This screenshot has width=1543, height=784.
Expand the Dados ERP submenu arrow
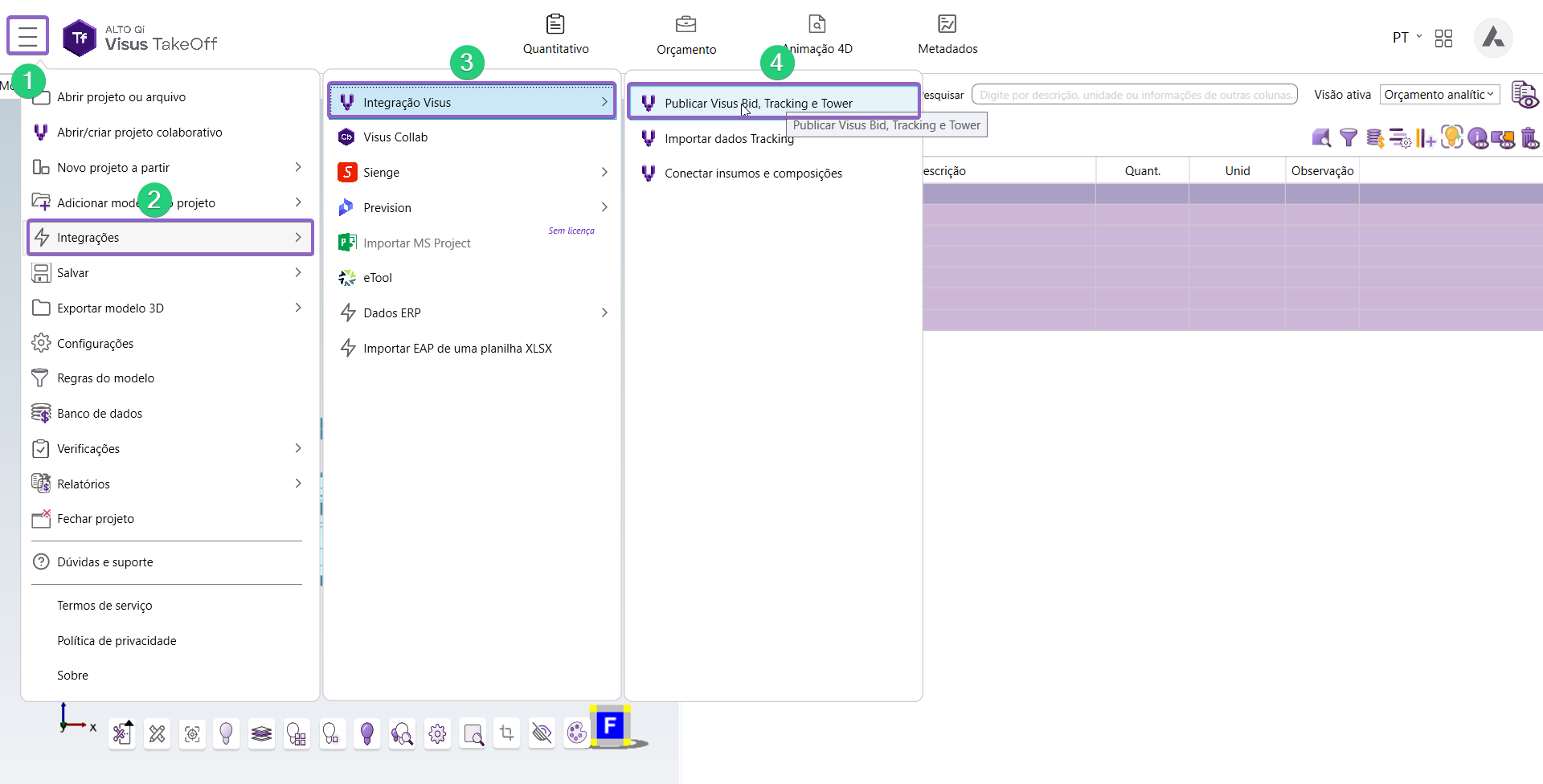pos(604,312)
